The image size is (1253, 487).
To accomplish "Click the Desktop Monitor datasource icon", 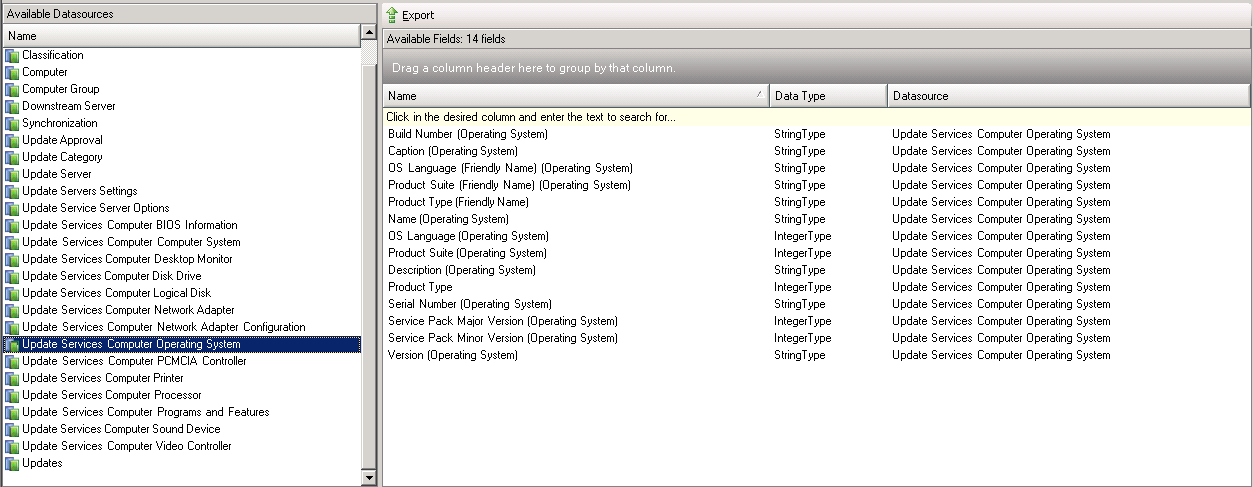I will pyautogui.click(x=12, y=260).
